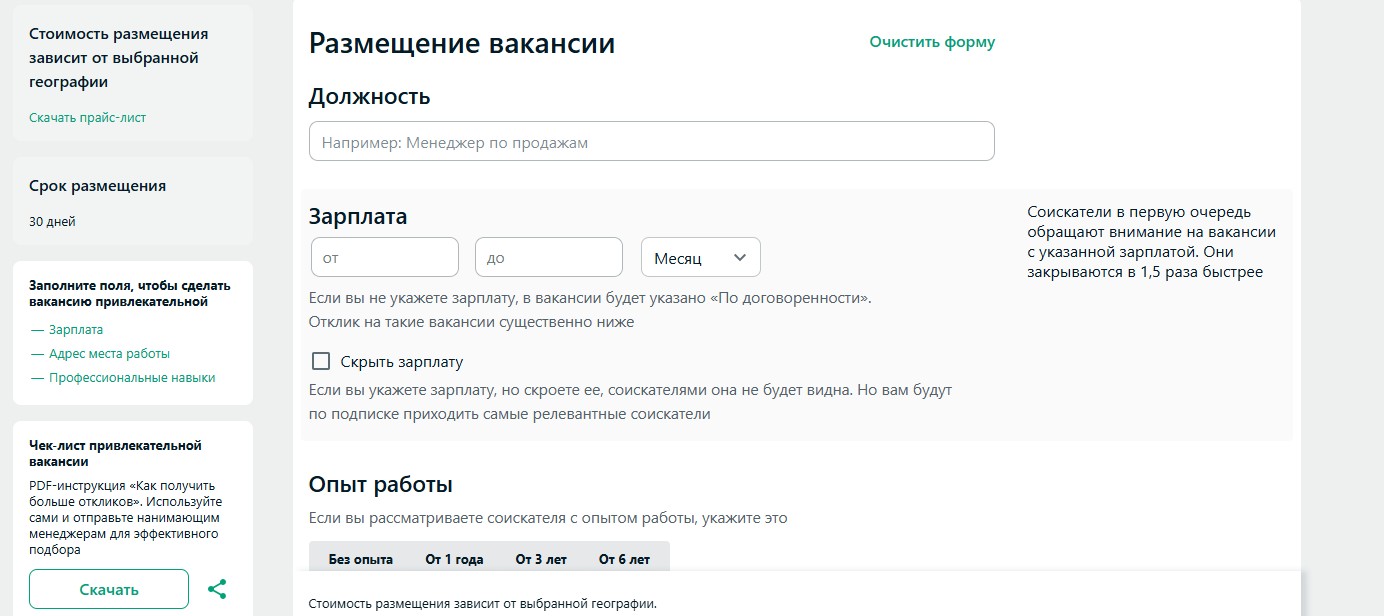Select the Без опыта experience option
Image resolution: width=1384 pixels, height=616 pixels.
pyautogui.click(x=360, y=559)
